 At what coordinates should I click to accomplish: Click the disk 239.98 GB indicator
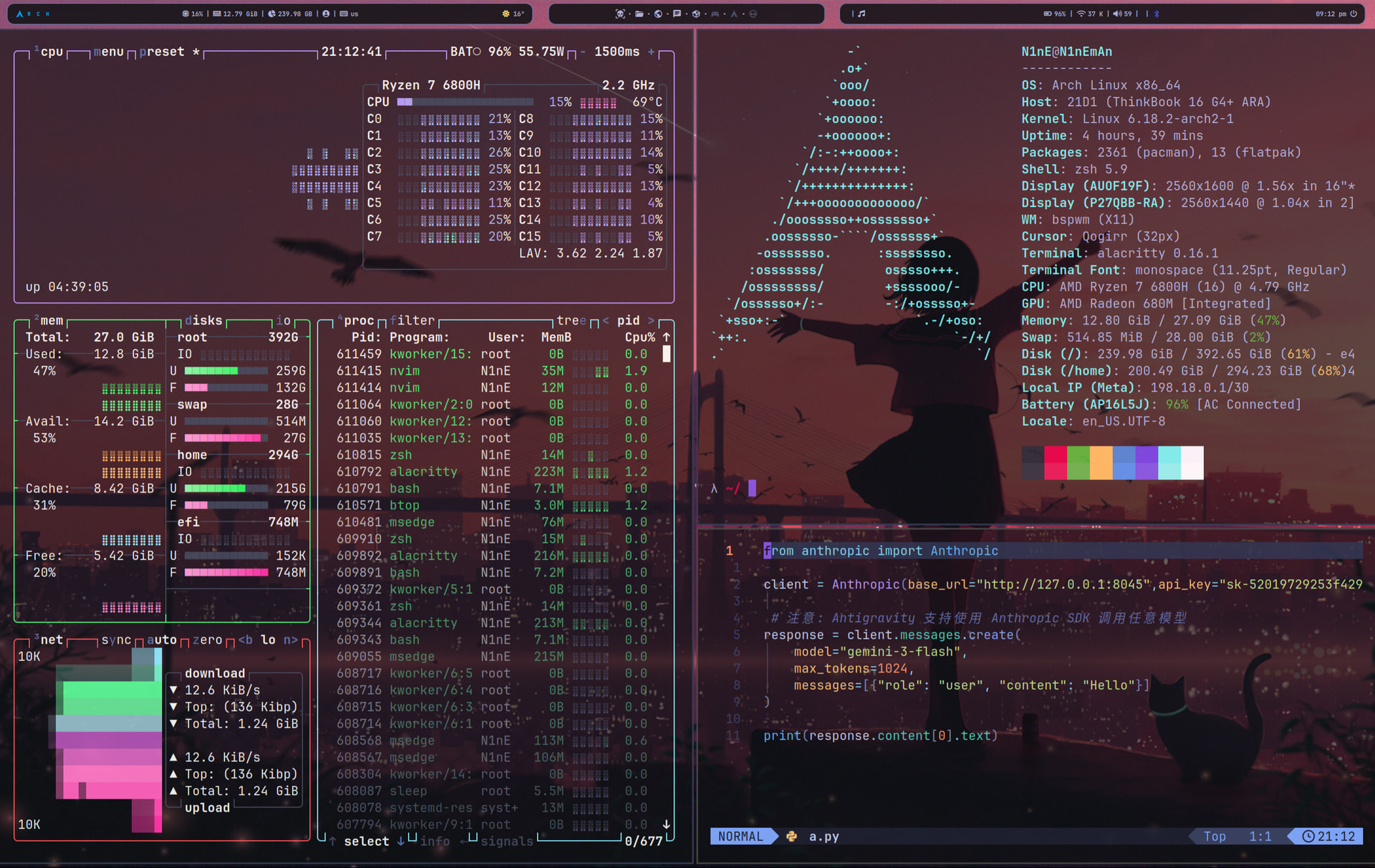click(x=290, y=14)
